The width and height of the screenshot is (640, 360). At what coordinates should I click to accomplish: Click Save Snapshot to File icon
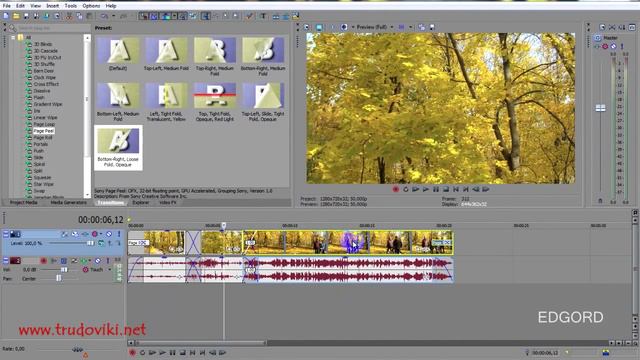pos(432,27)
